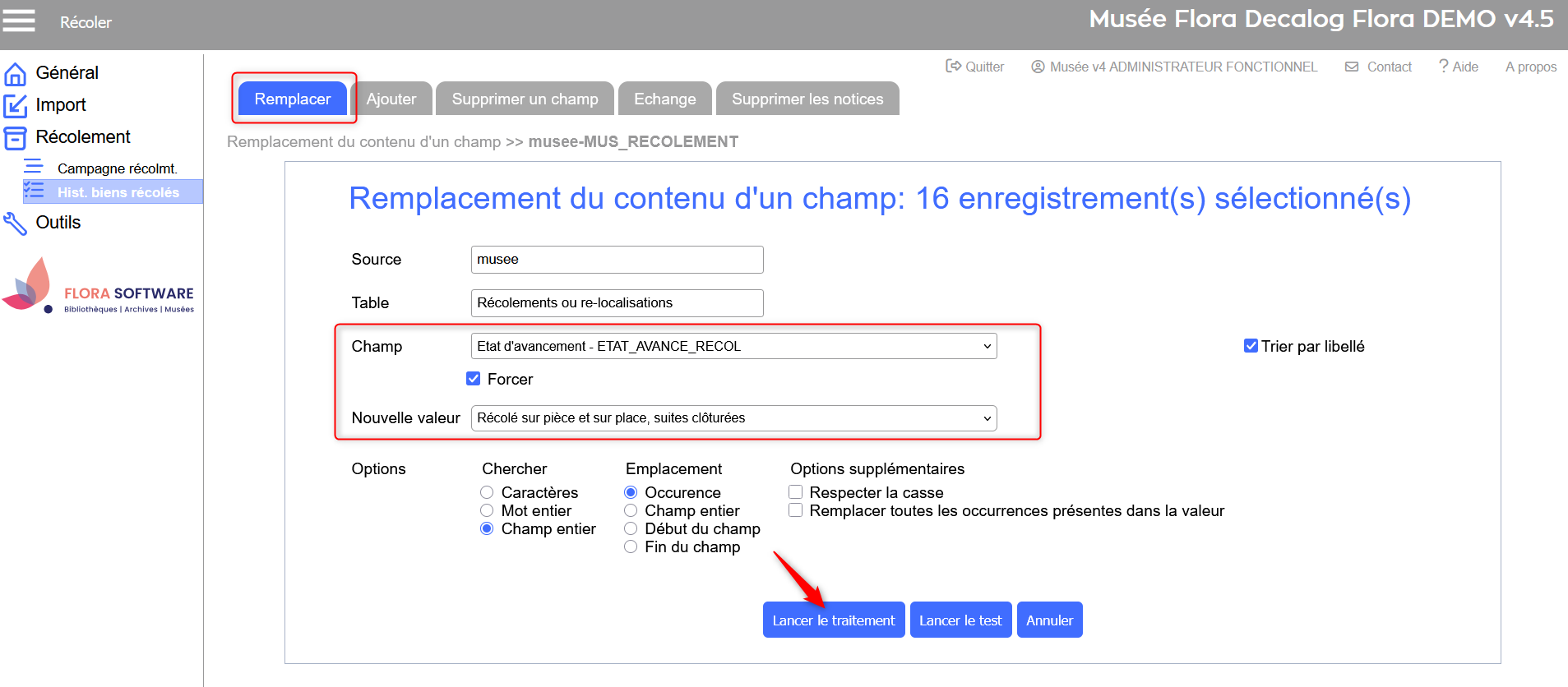Select Fin du champ radio button
Viewport: 1568px width, 687px height.
[631, 546]
